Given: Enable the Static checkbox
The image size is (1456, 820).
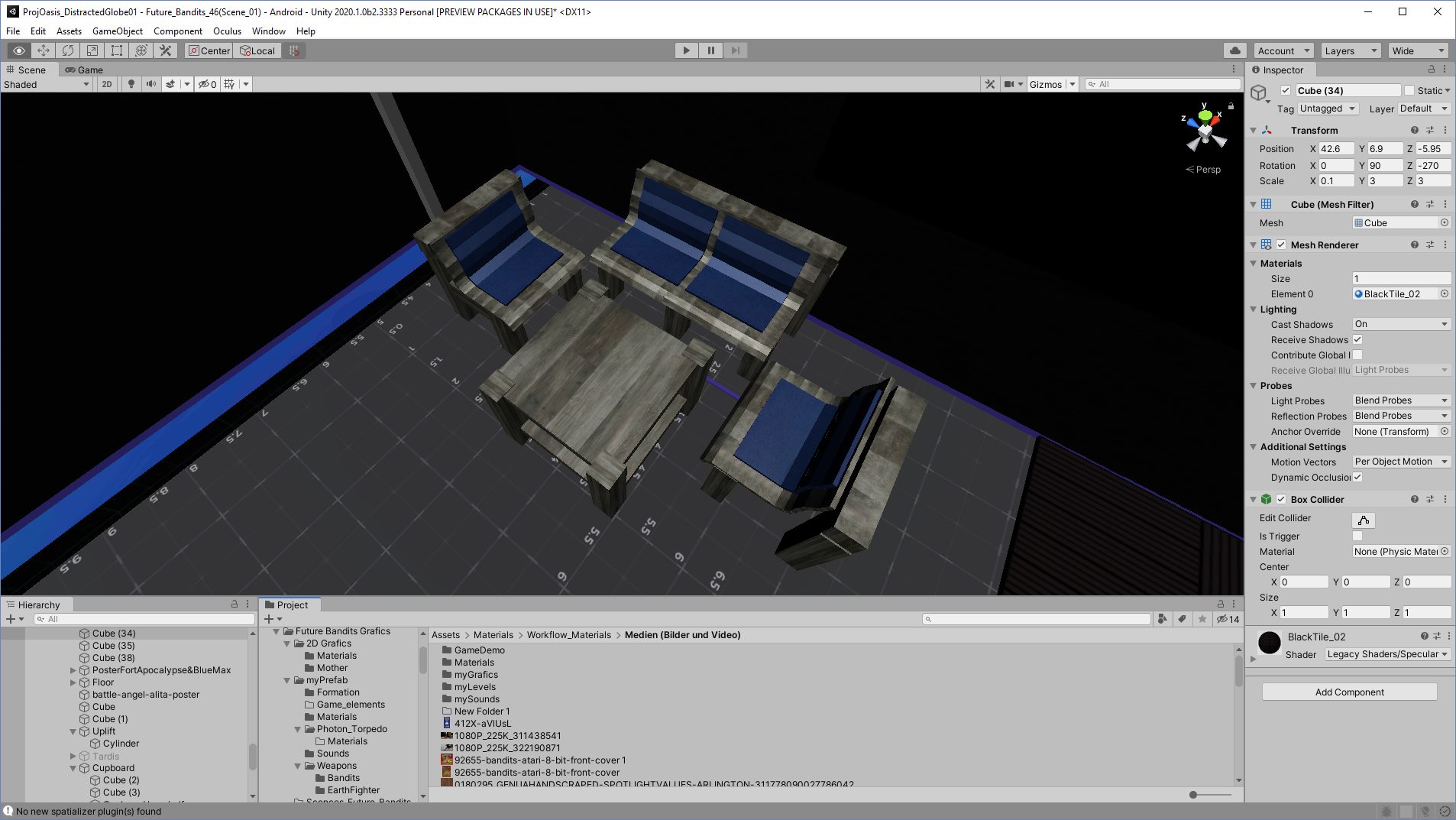Looking at the screenshot, I should 1409,90.
